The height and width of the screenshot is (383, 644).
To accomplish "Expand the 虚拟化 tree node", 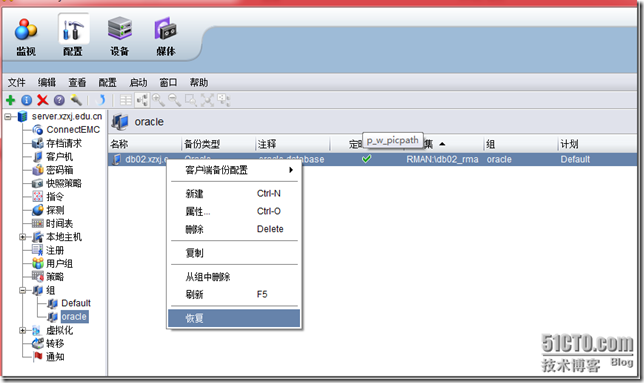I will [x=23, y=330].
